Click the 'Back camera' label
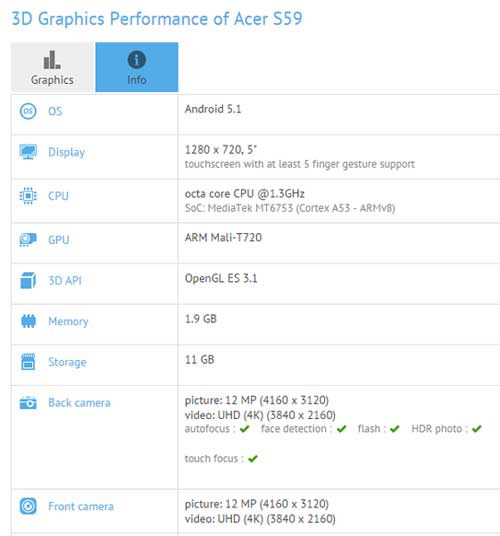Viewport: 500px width, 536px height. click(79, 403)
